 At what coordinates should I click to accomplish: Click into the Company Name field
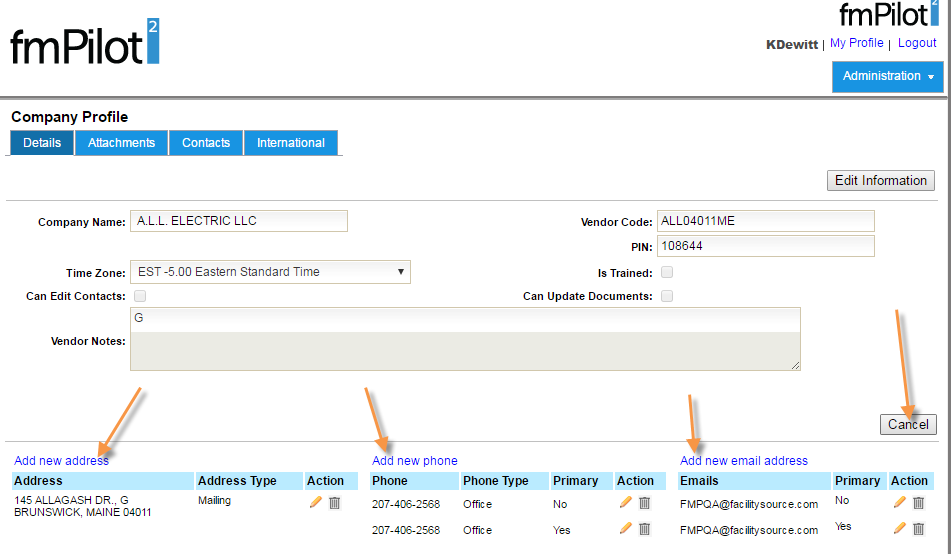pos(239,221)
